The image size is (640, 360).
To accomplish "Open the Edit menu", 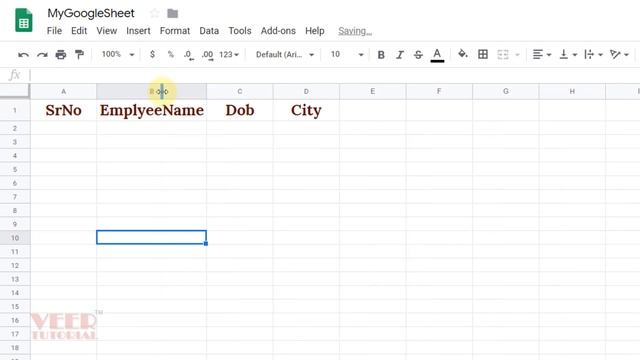I will pyautogui.click(x=79, y=31).
